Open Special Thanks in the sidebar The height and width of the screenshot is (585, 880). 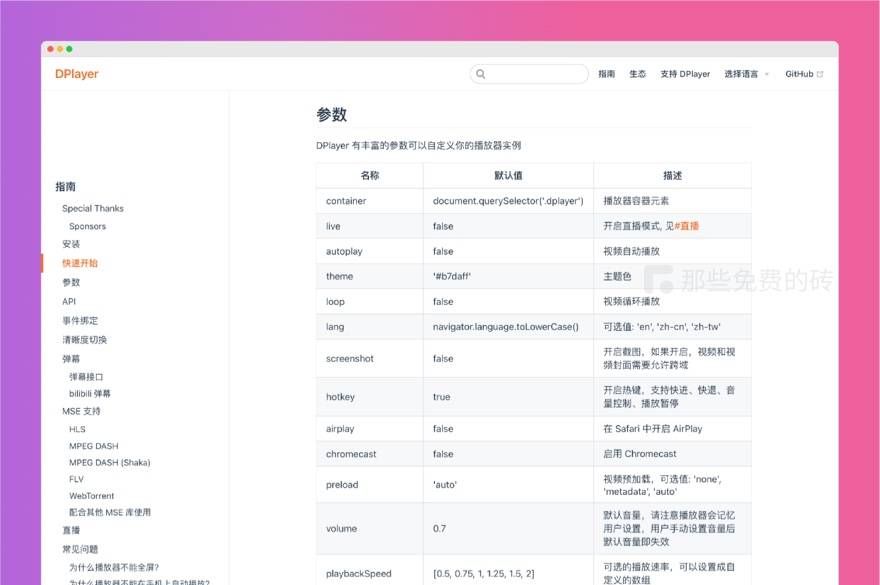point(91,208)
